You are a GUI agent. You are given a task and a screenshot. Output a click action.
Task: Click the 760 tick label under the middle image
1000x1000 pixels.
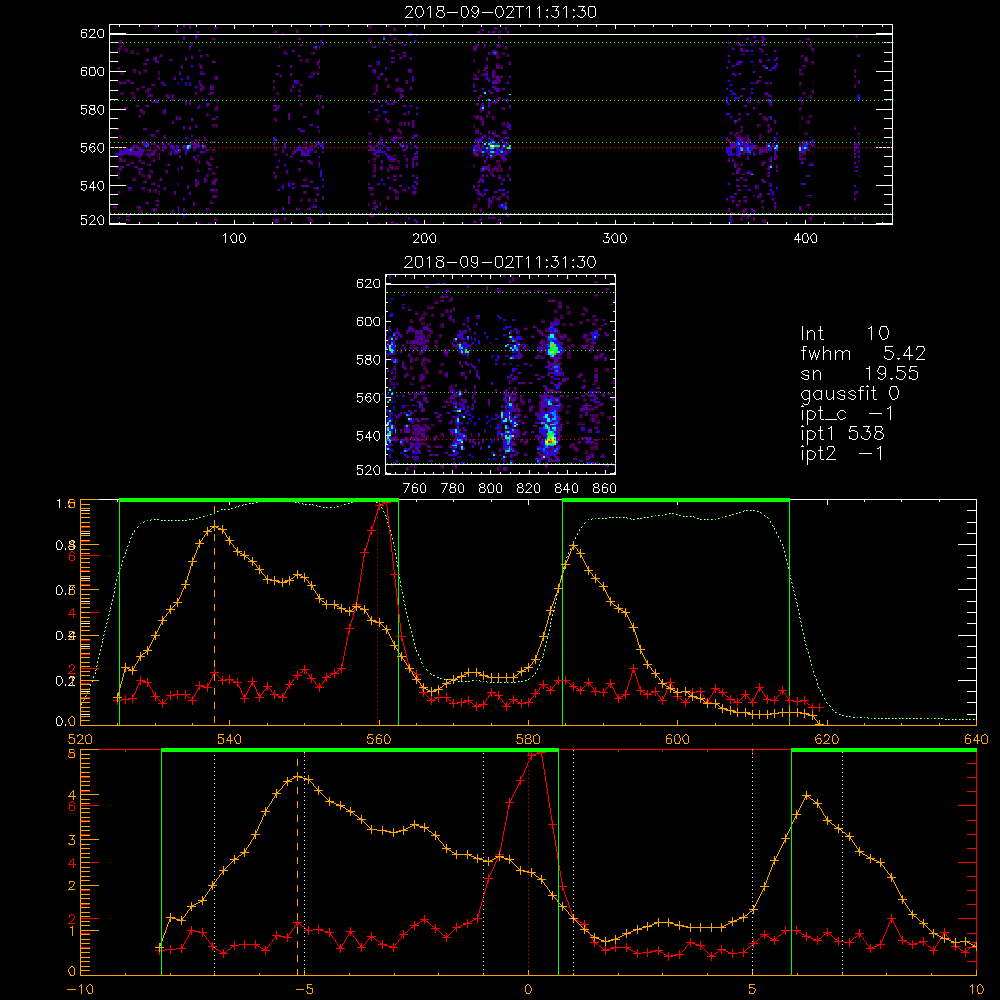tap(415, 489)
